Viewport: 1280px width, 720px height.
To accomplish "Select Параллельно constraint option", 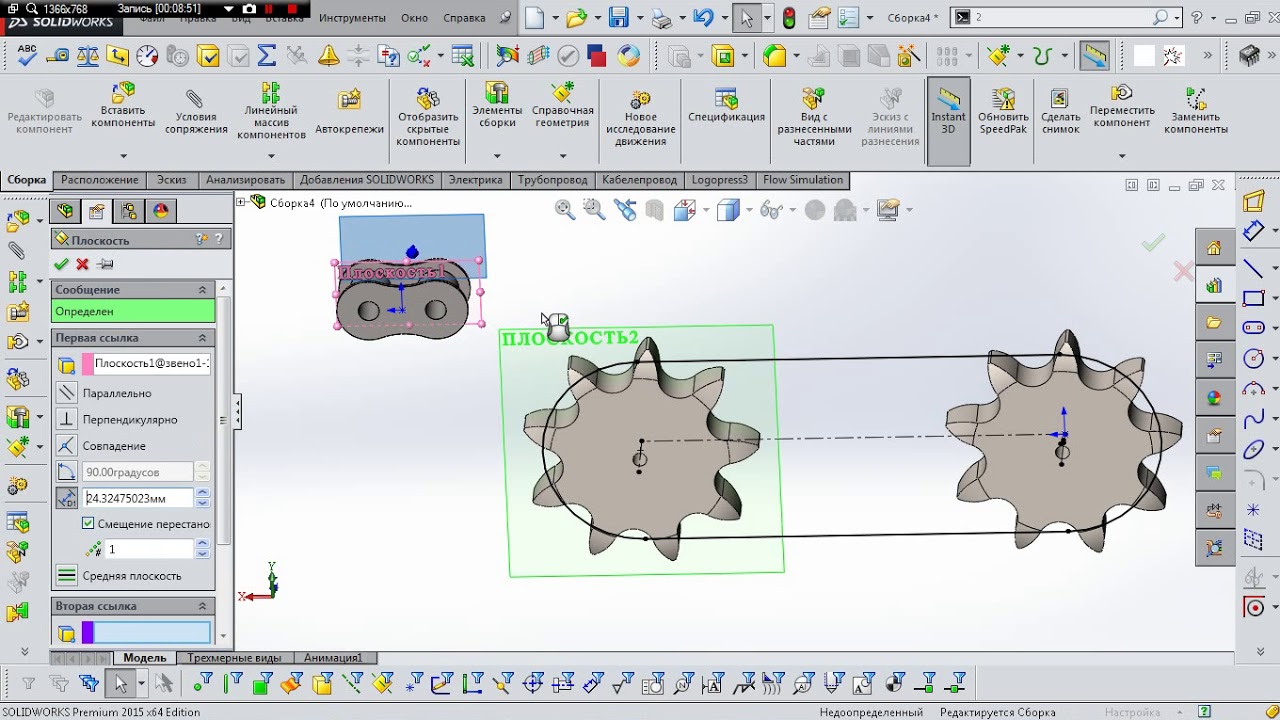I will [x=67, y=393].
